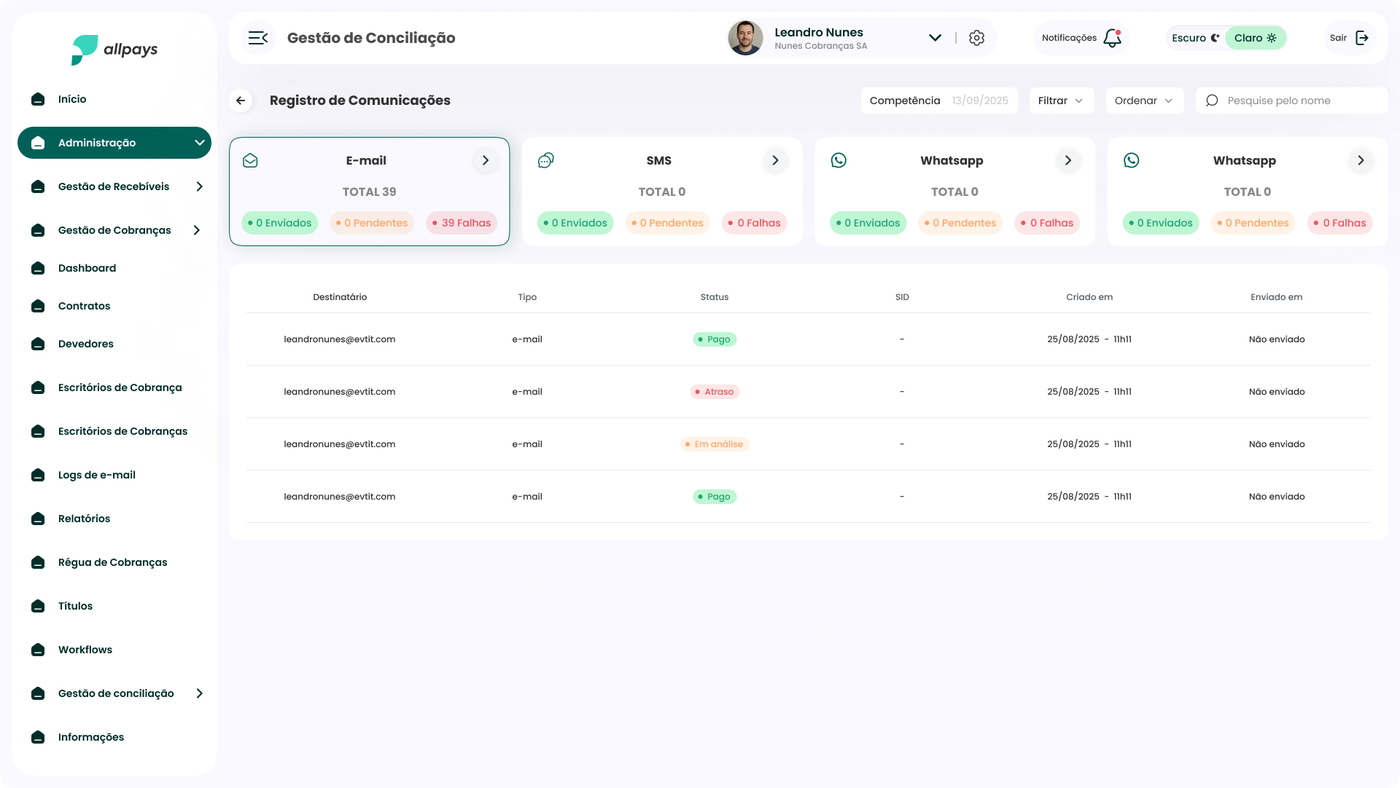Click the Devedores sidebar icon
This screenshot has width=1400, height=788.
point(38,344)
